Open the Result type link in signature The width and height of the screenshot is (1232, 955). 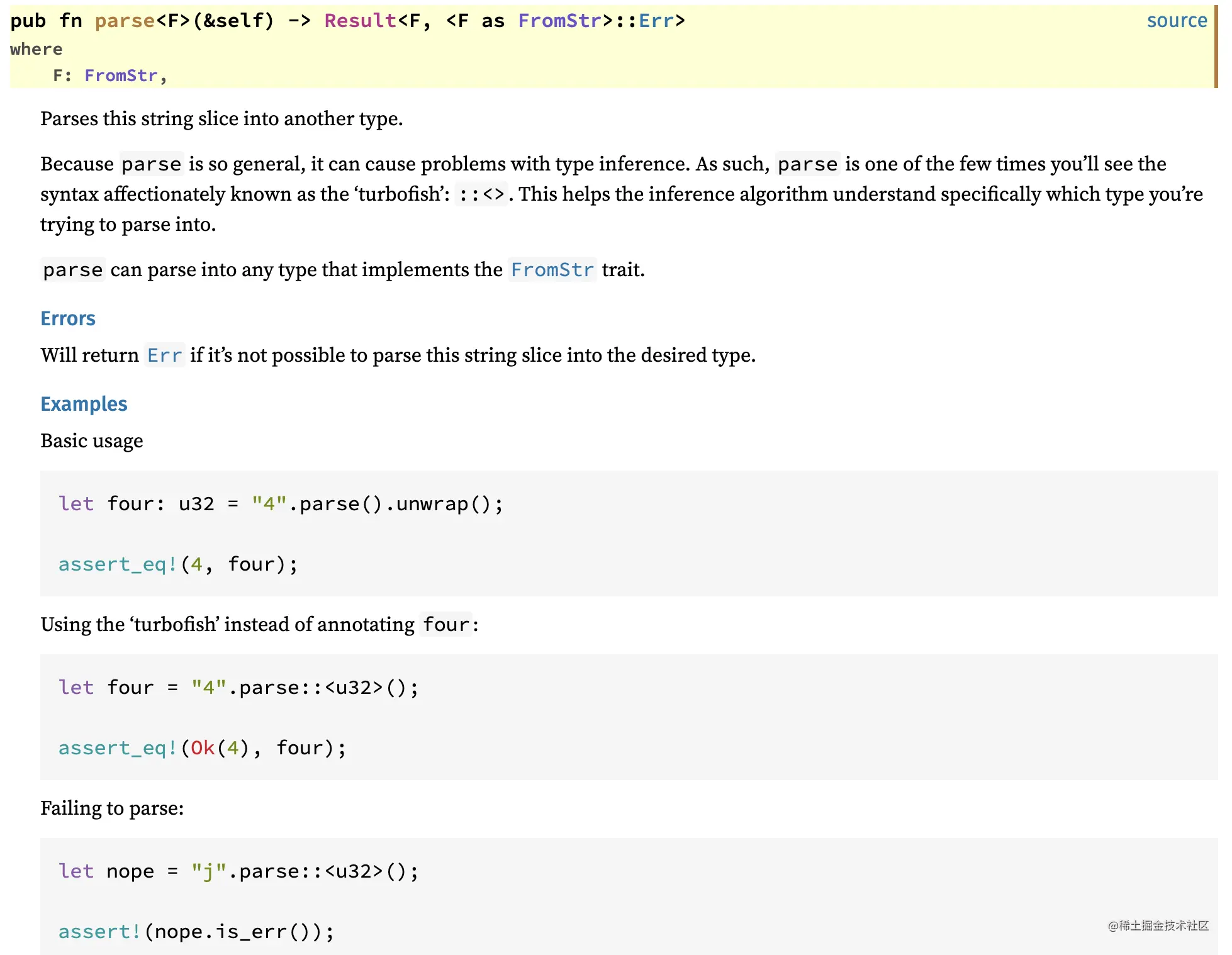coord(360,21)
